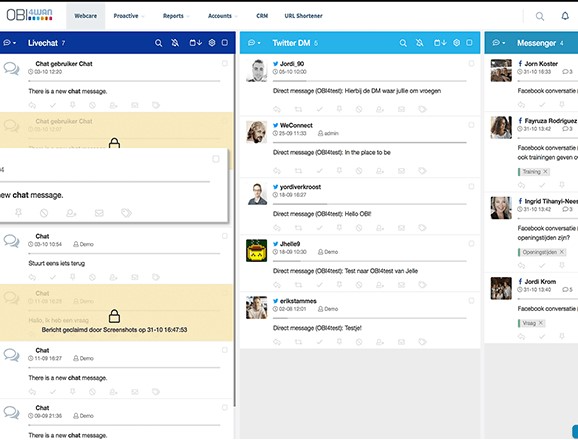The image size is (578, 440).
Task: Mute notifications for Livechat column
Action: tap(175, 43)
